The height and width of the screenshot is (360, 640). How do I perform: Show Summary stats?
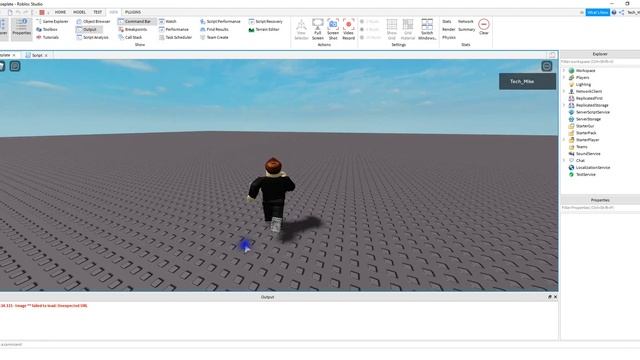point(467,29)
